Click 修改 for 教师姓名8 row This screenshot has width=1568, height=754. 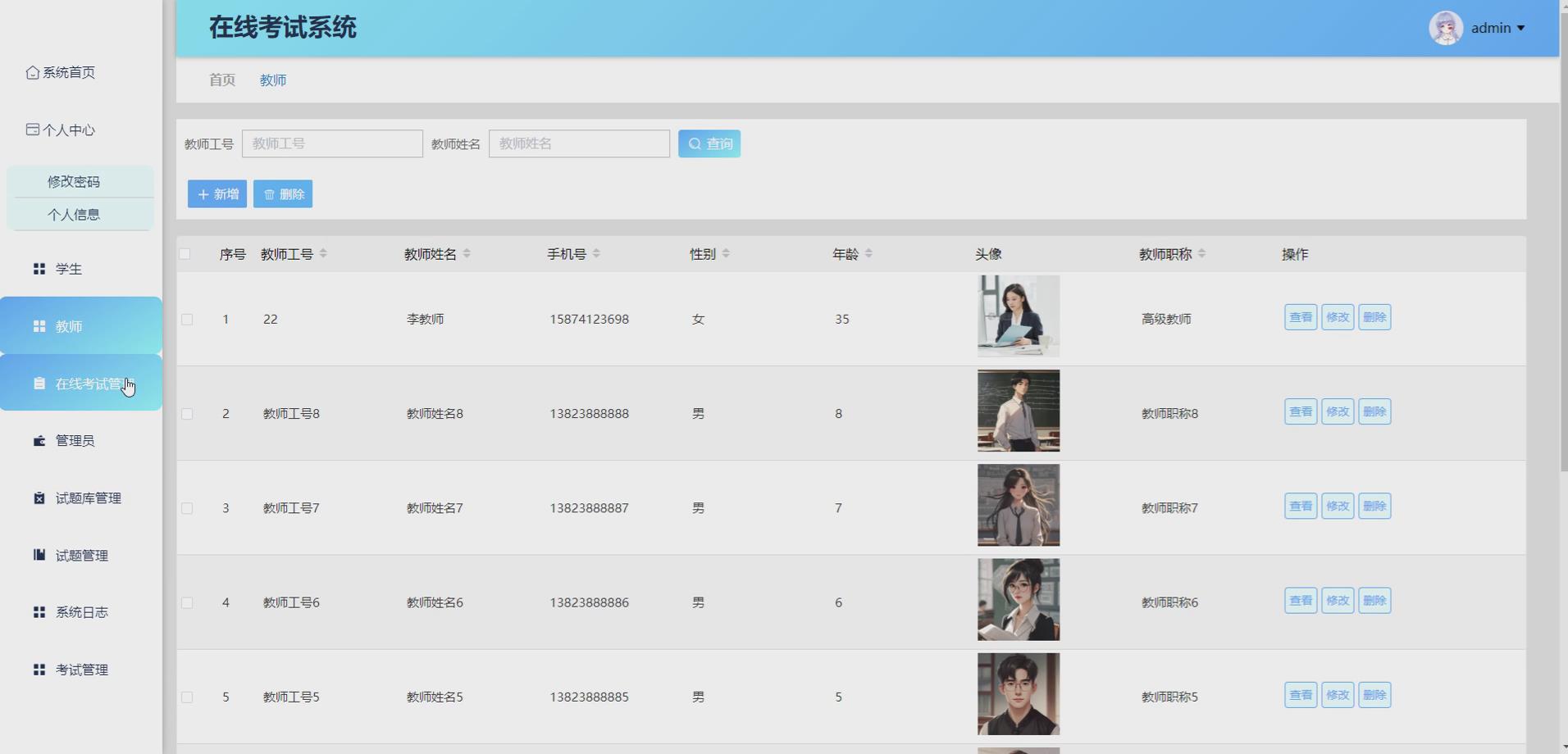pyautogui.click(x=1338, y=411)
